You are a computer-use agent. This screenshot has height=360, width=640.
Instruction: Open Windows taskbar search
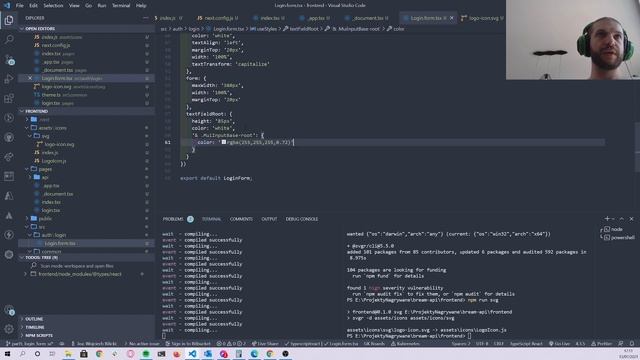(22, 354)
